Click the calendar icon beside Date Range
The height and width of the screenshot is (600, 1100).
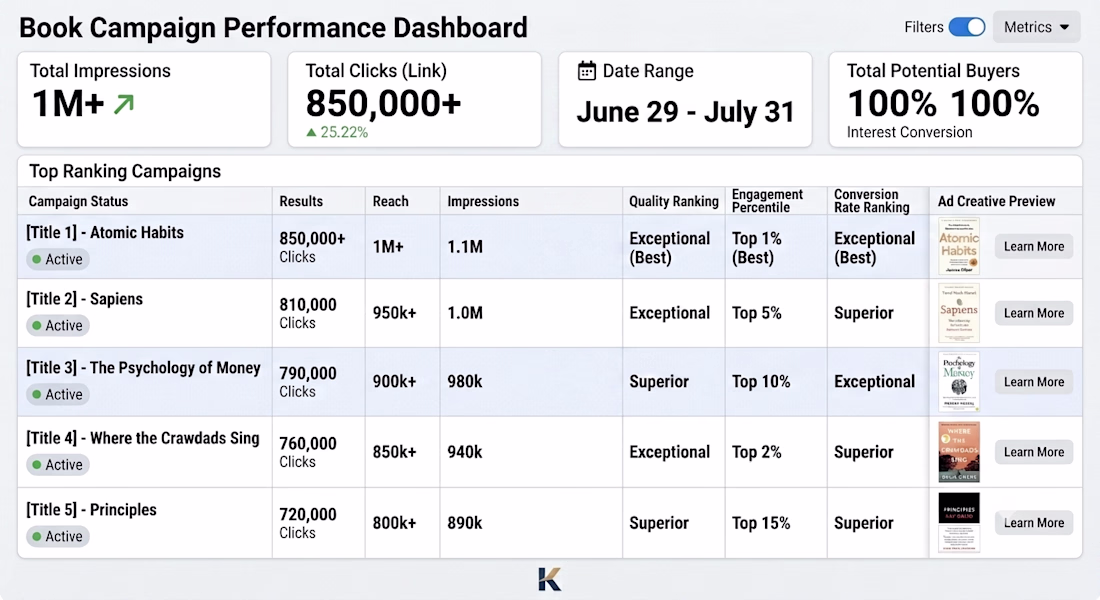pos(586,71)
